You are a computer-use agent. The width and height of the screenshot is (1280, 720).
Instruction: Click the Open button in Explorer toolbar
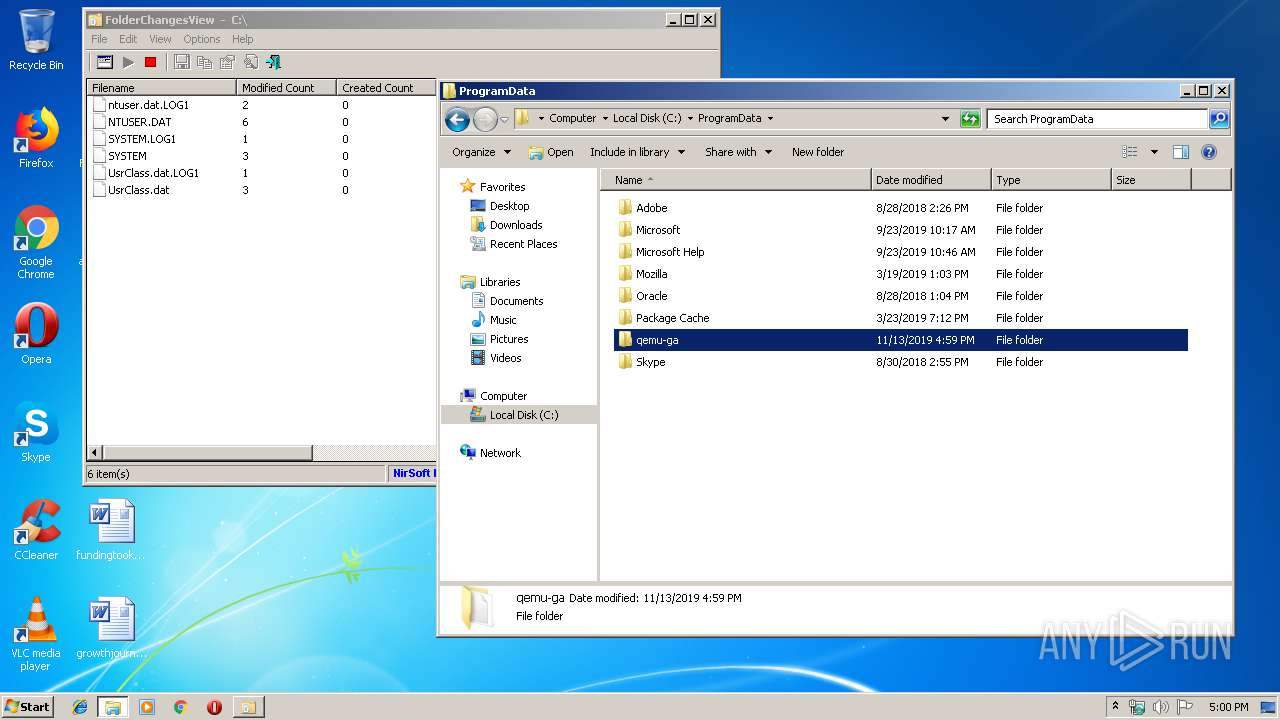click(551, 152)
